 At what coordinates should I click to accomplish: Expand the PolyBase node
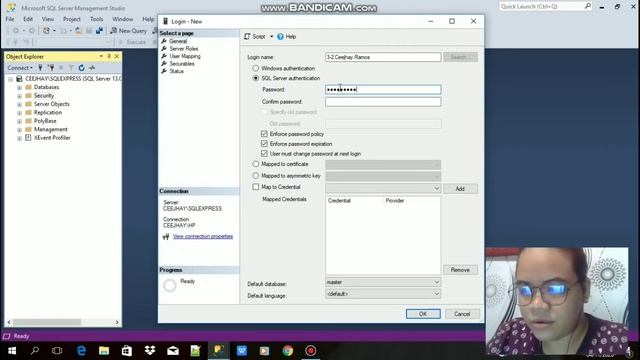click(19, 121)
